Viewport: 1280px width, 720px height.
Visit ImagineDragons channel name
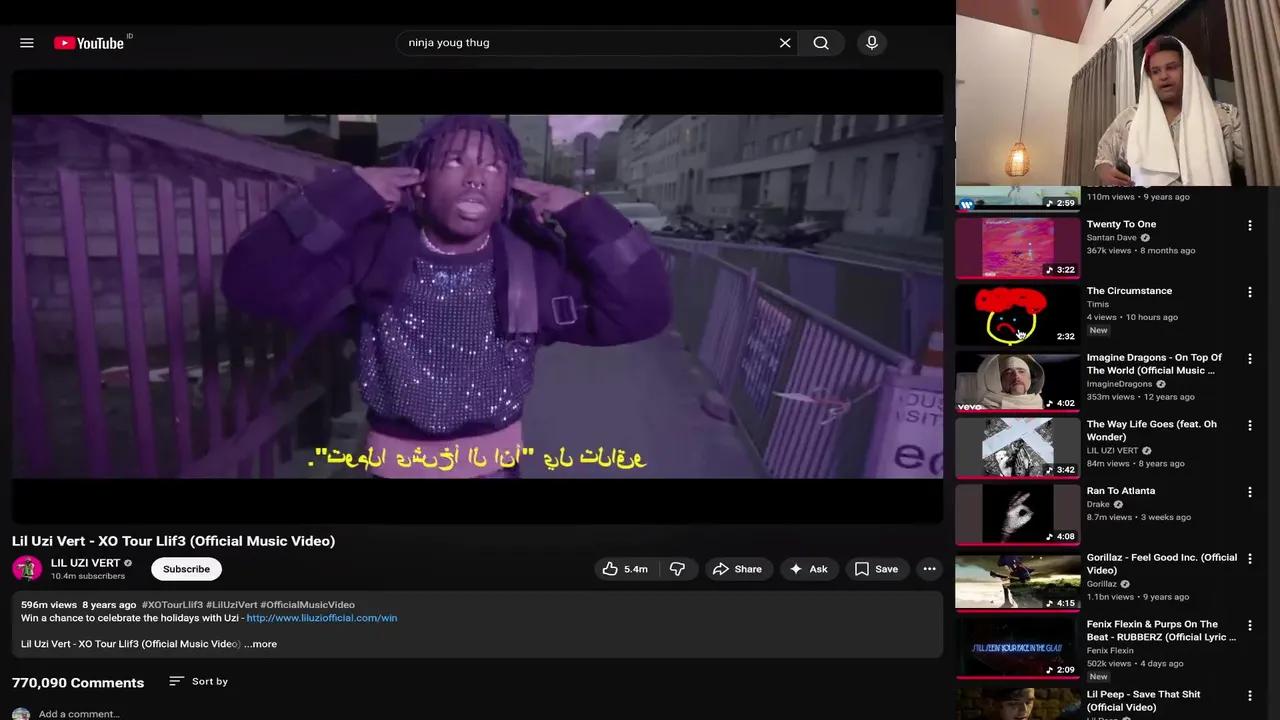coord(1119,384)
